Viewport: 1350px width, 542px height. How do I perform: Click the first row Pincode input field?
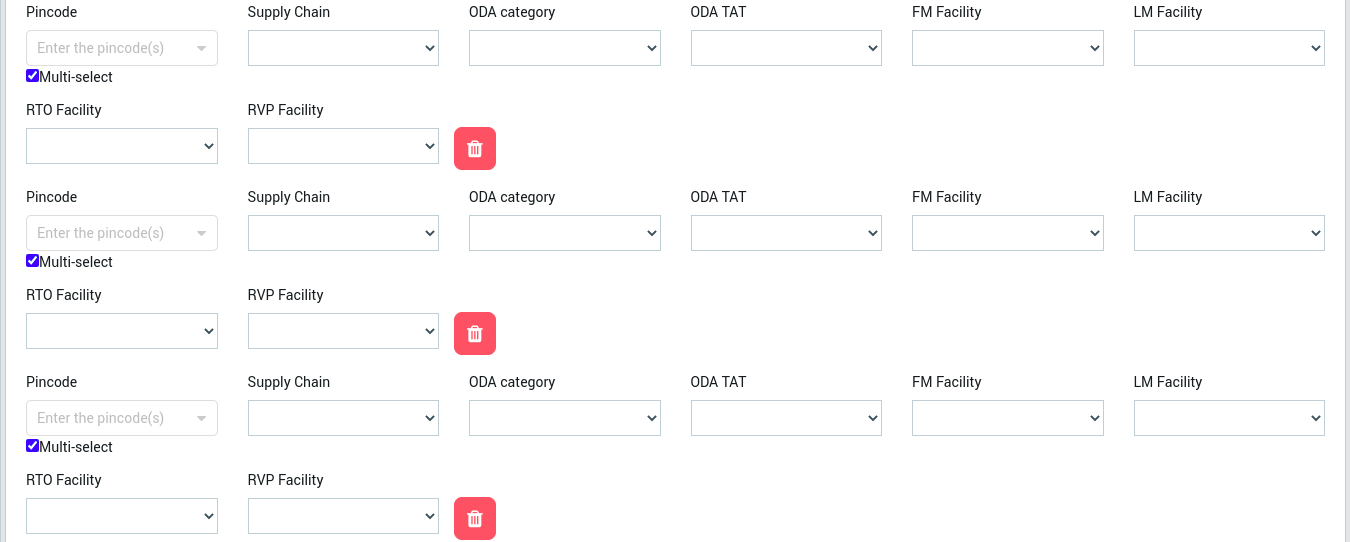pyautogui.click(x=110, y=48)
